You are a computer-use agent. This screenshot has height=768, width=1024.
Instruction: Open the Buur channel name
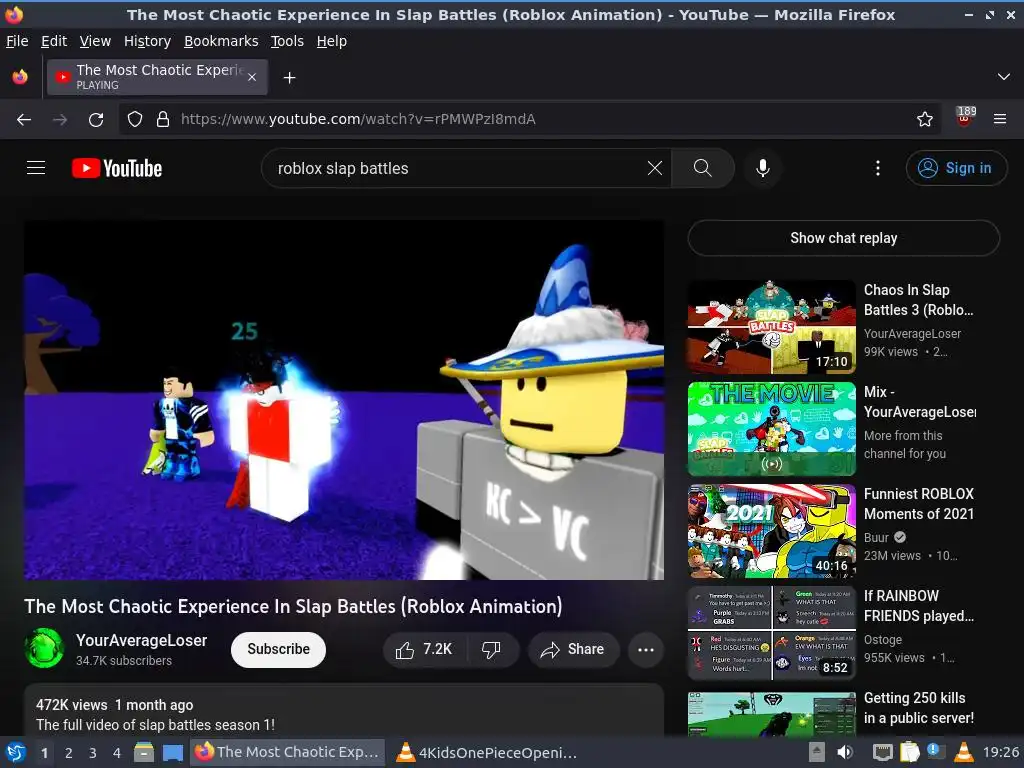pos(876,537)
